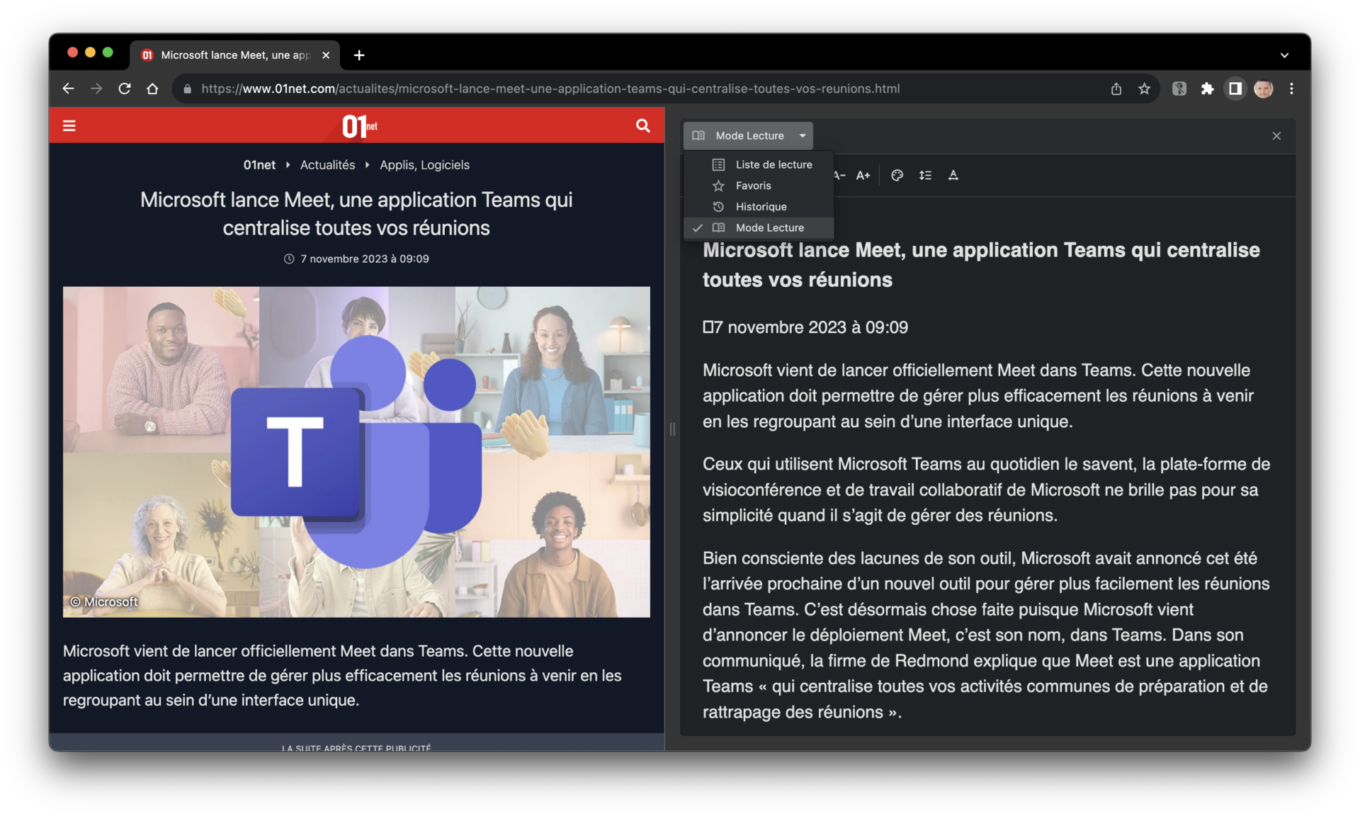Open the Actualités breadcrumb link
Image resolution: width=1360 pixels, height=816 pixels.
[x=328, y=165]
